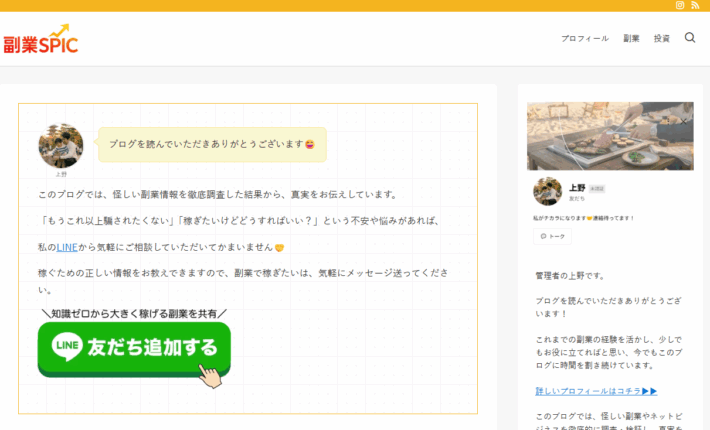Viewport: 710px width, 430px height.
Task: Click the トーク button in sidebar
Action: [552, 236]
